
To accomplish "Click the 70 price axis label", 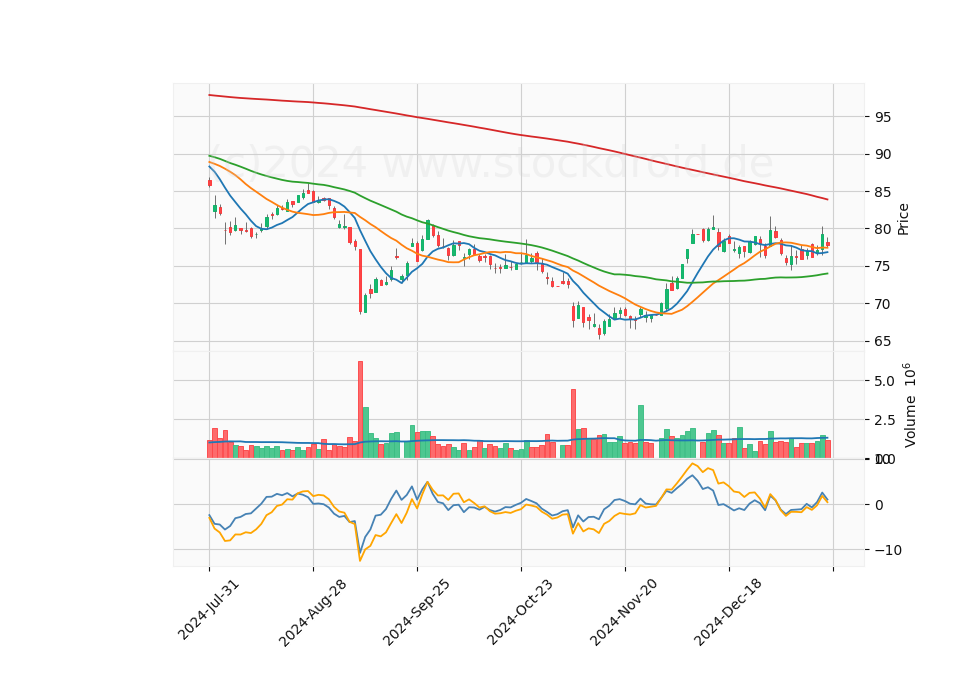I will [x=882, y=304].
